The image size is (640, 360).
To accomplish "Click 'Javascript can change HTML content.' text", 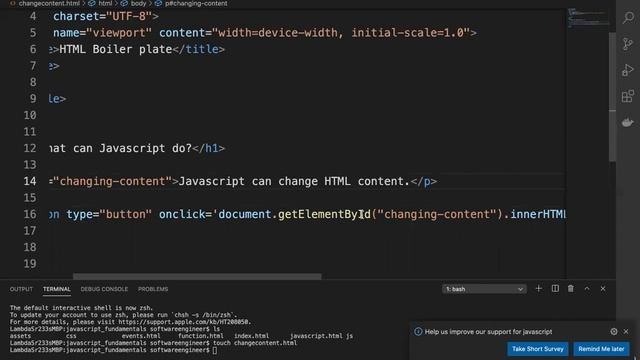I will click(x=294, y=181).
